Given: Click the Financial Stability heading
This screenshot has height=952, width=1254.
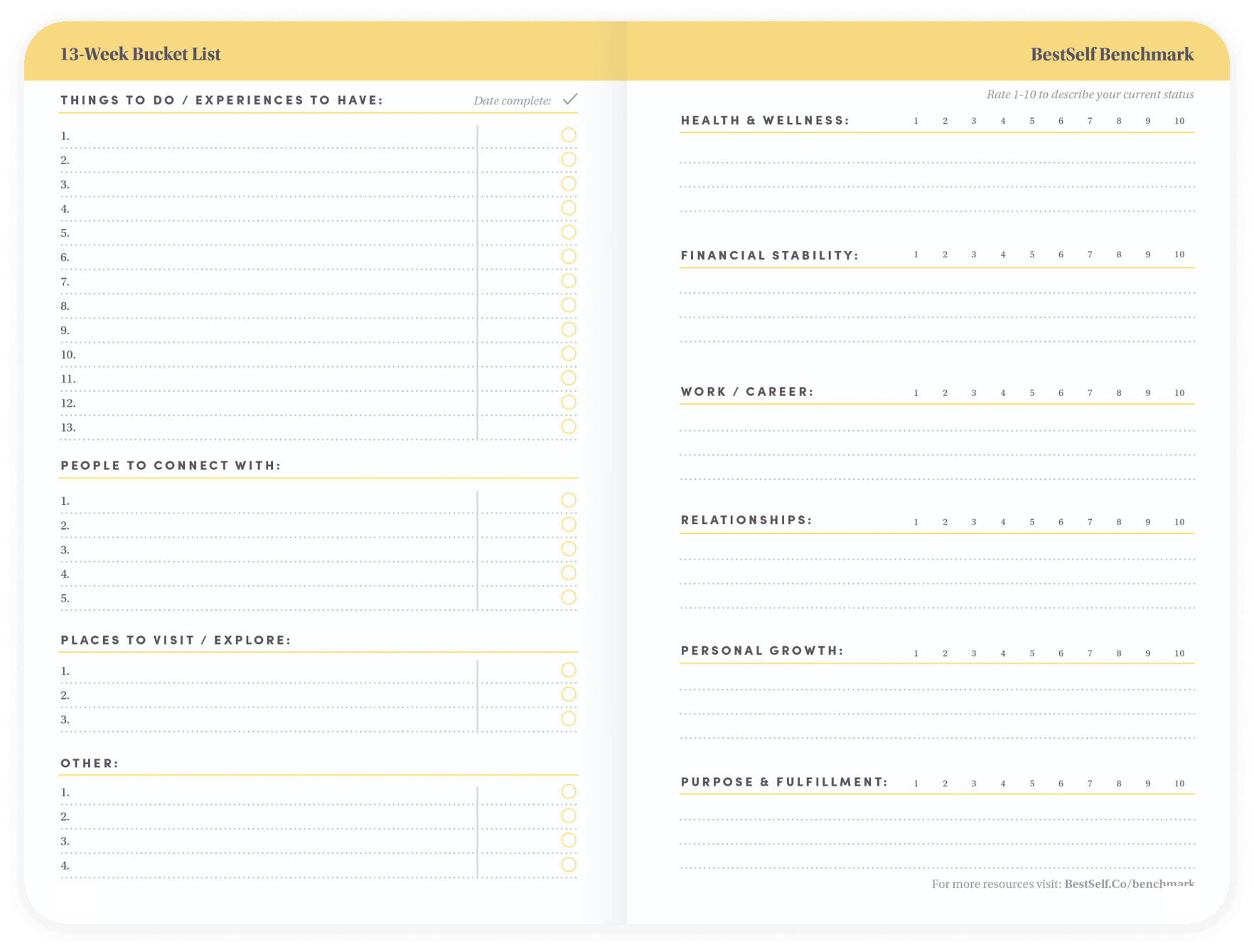Looking at the screenshot, I should 769,256.
